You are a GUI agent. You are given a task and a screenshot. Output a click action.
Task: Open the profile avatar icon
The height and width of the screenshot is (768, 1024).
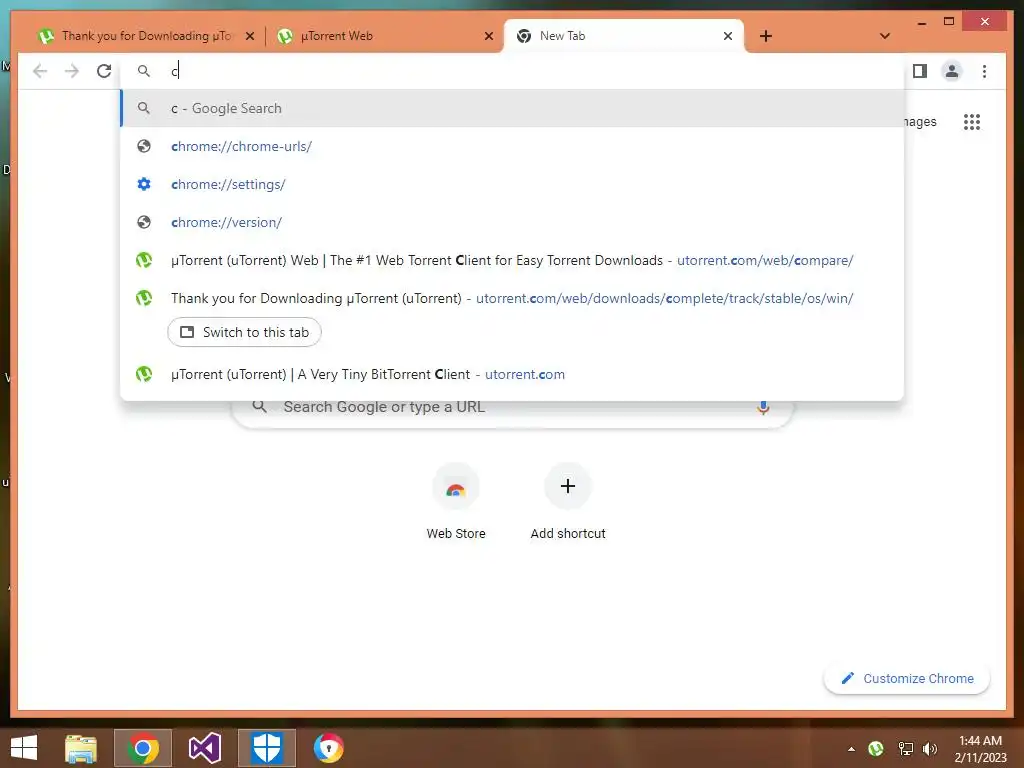point(952,71)
